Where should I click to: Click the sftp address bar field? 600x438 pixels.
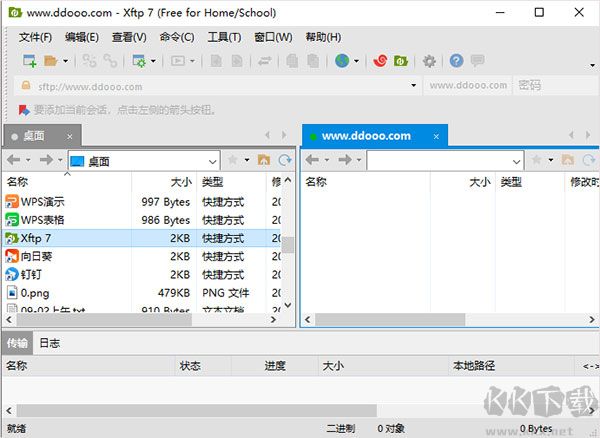217,86
